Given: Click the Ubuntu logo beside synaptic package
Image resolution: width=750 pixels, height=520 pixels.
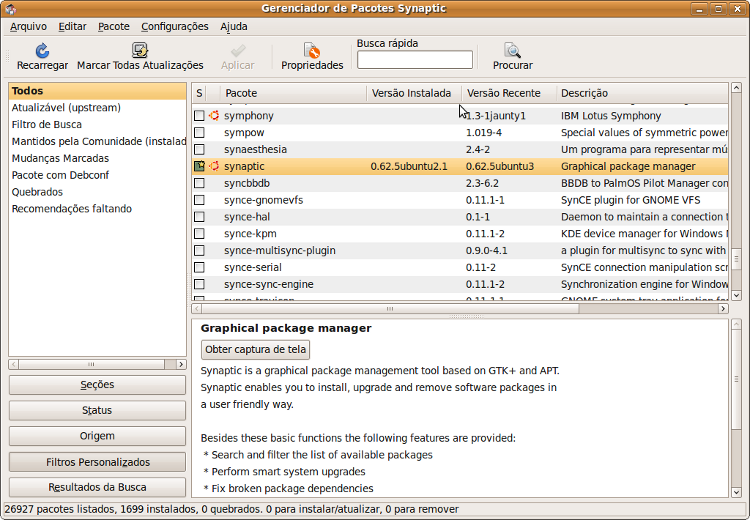Looking at the screenshot, I should (x=214, y=166).
